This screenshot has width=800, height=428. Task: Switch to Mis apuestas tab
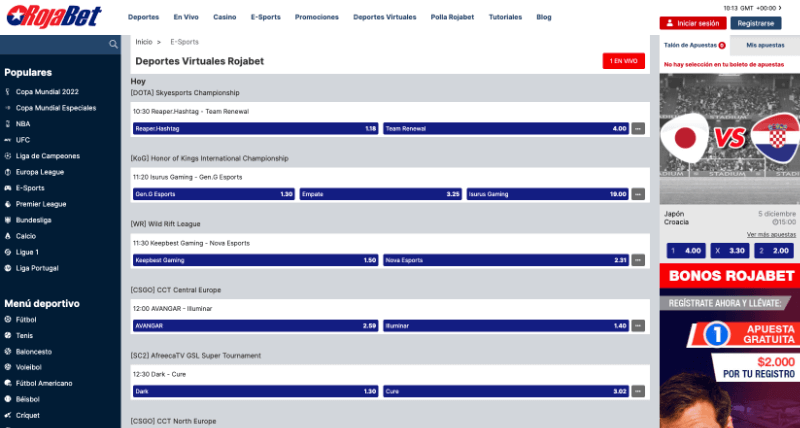[x=765, y=45]
